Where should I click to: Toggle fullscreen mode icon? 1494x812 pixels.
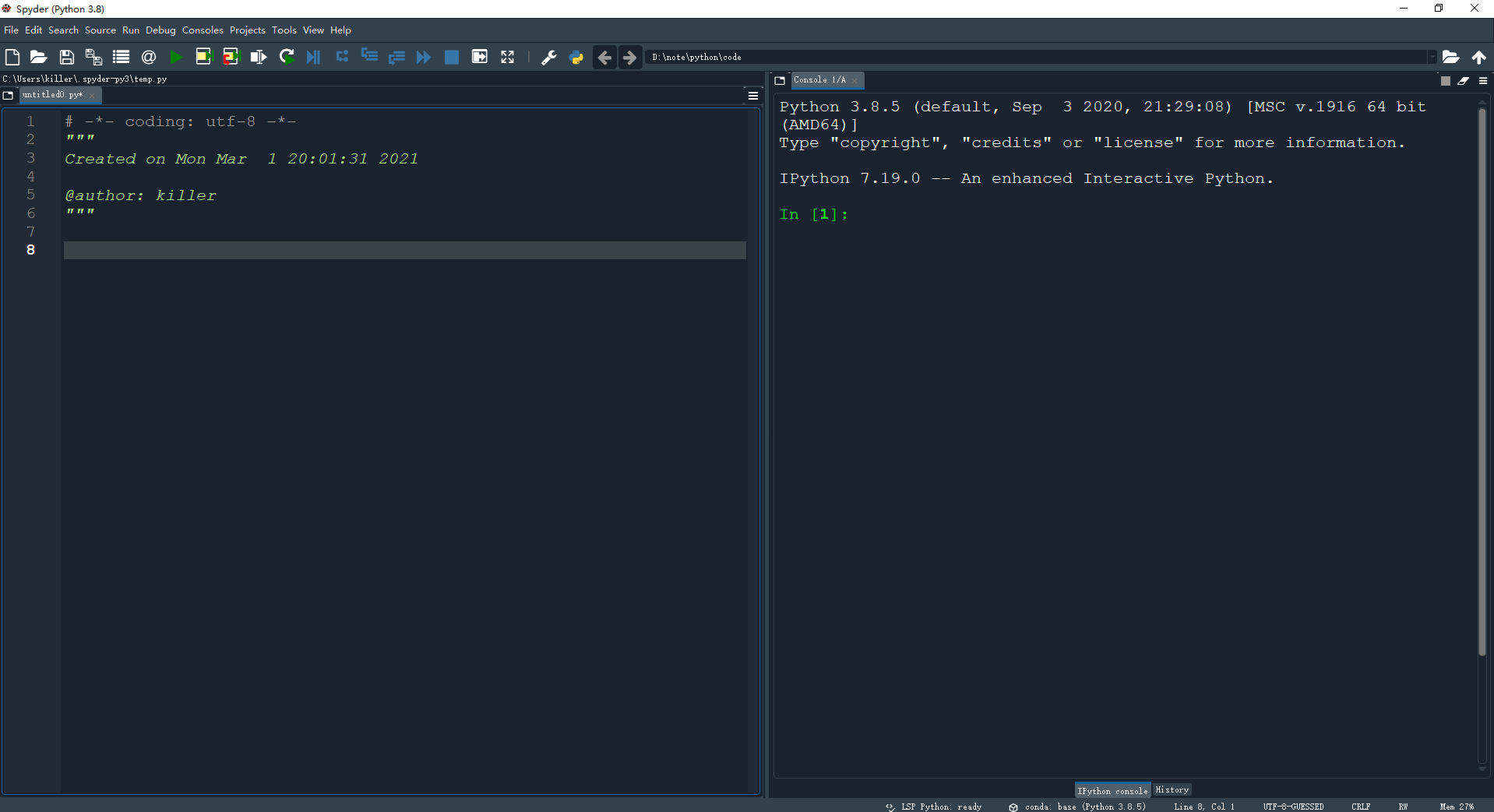coord(507,57)
